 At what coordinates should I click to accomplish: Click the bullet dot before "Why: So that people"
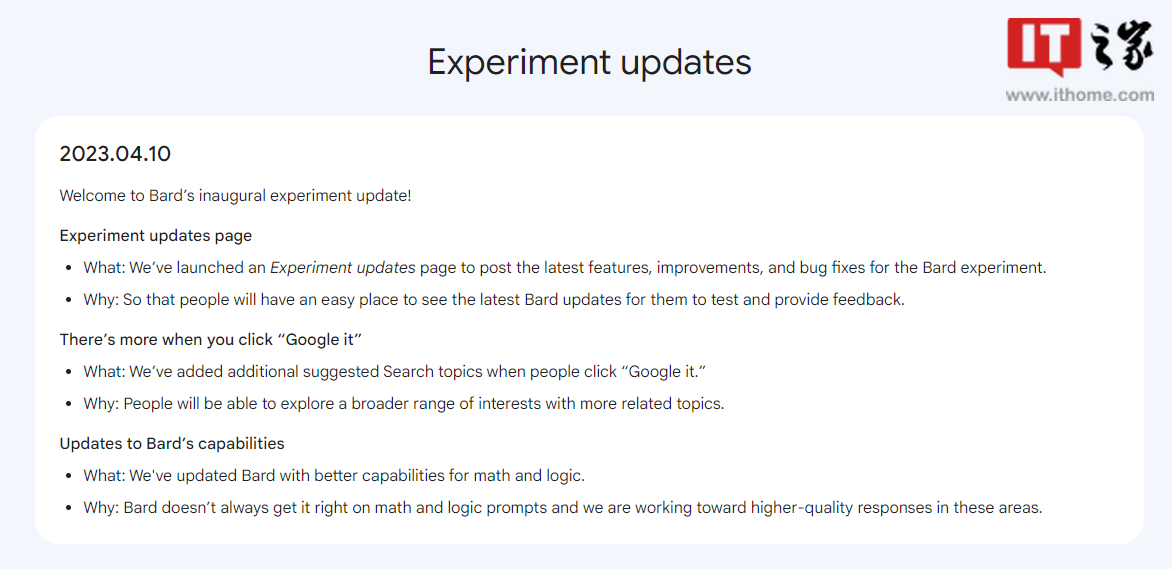click(x=68, y=299)
